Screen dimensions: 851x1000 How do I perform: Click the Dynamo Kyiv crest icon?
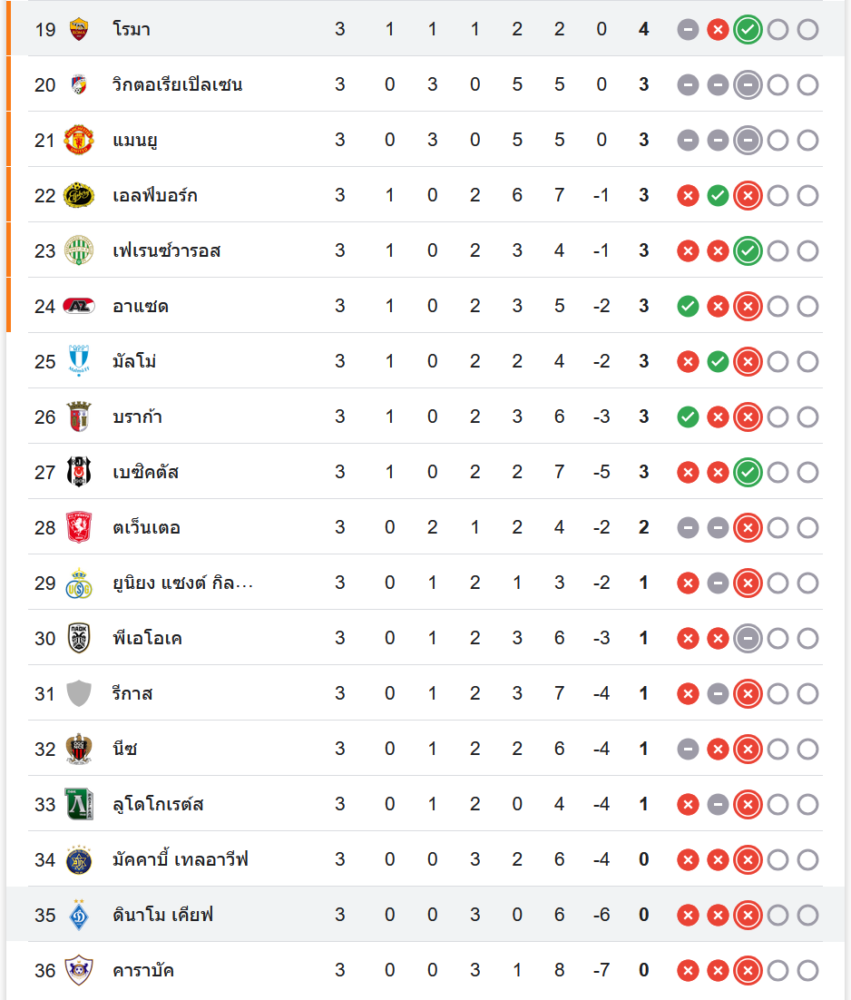coord(79,915)
